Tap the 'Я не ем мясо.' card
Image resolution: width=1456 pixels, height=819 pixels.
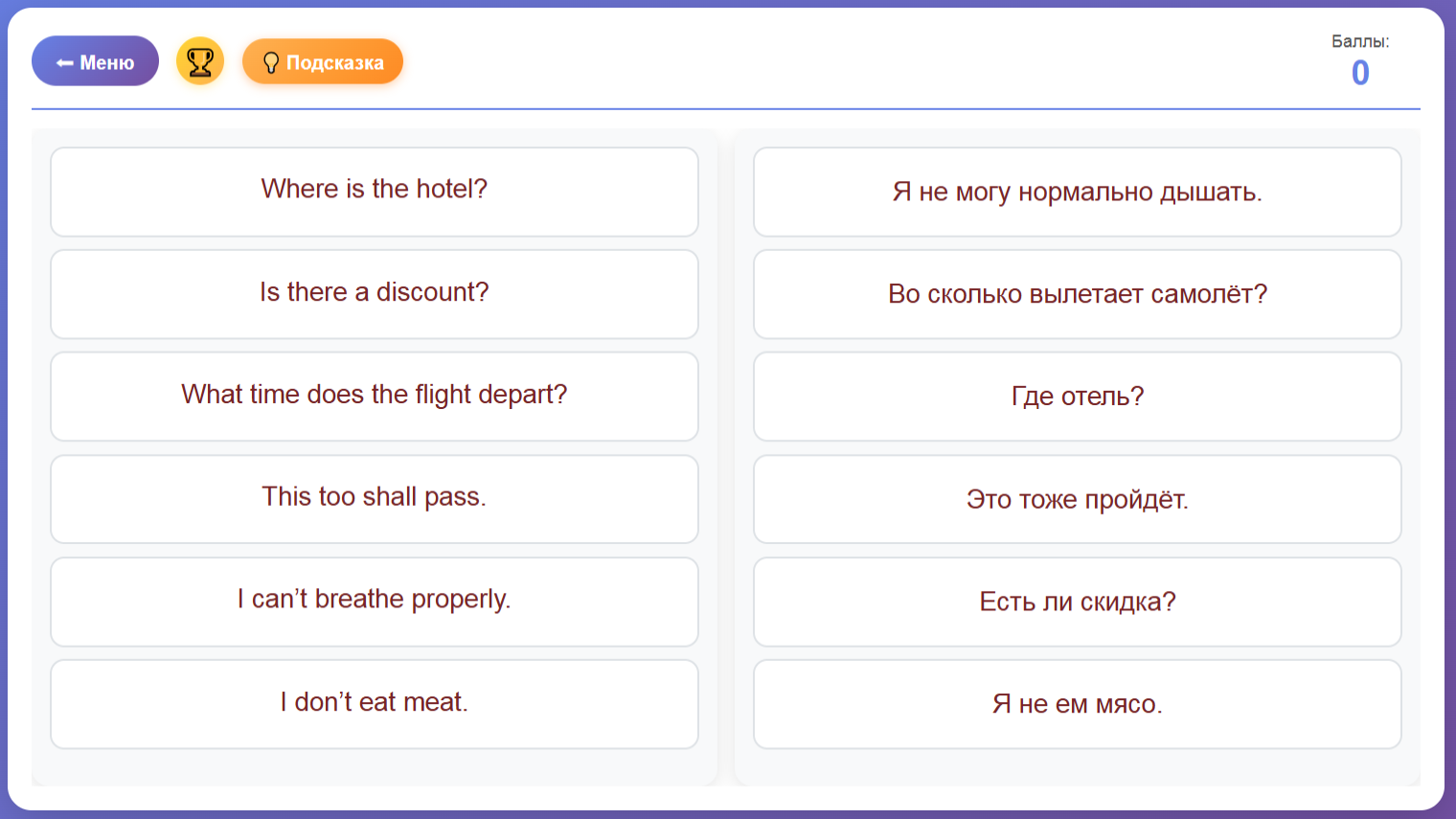(1077, 704)
